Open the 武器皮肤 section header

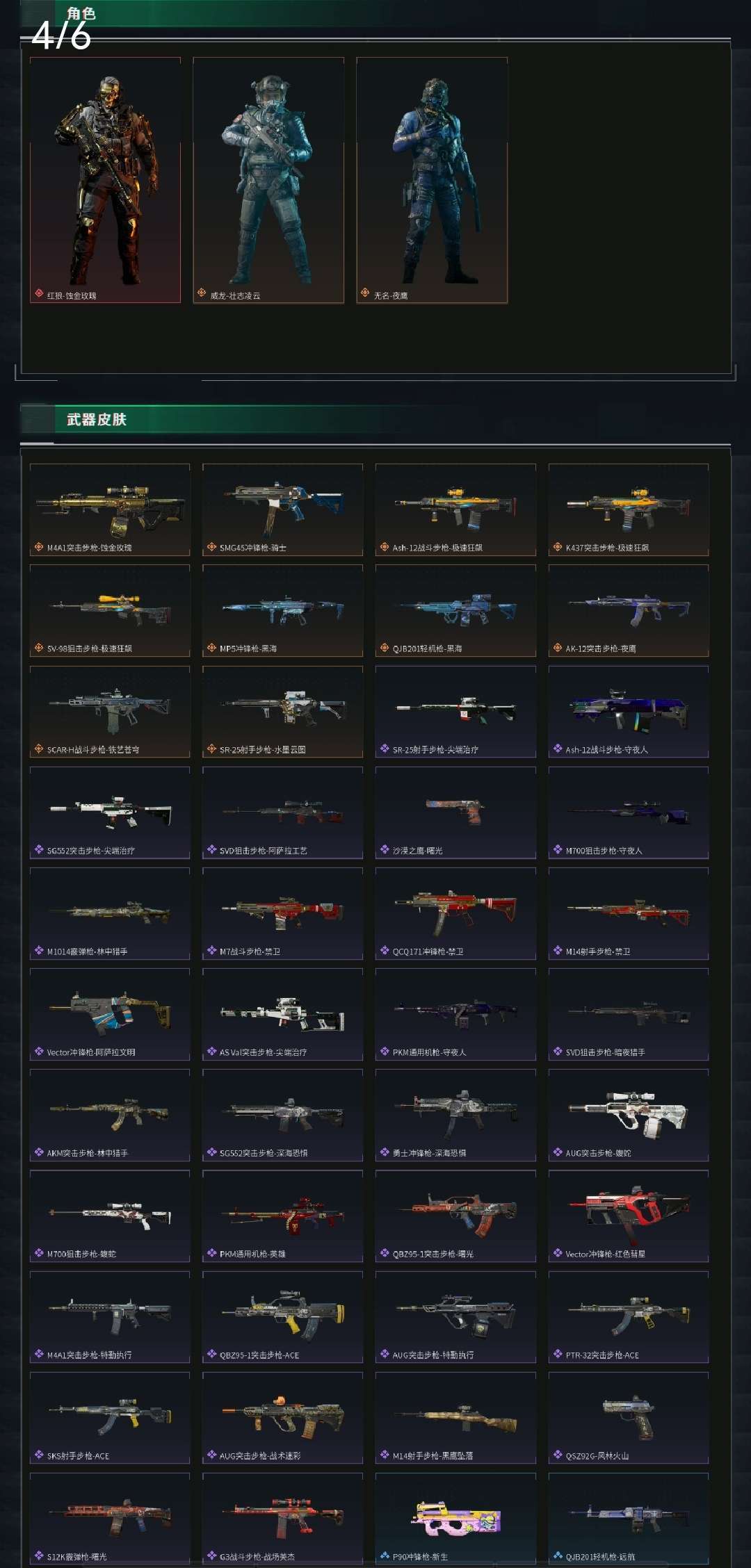pos(97,419)
